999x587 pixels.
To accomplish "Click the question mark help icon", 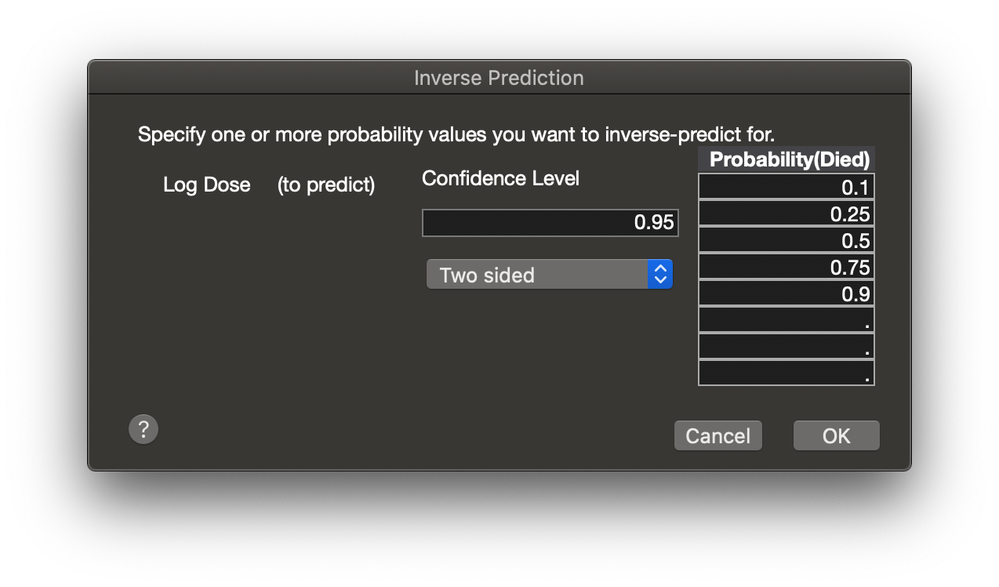I will (x=143, y=429).
